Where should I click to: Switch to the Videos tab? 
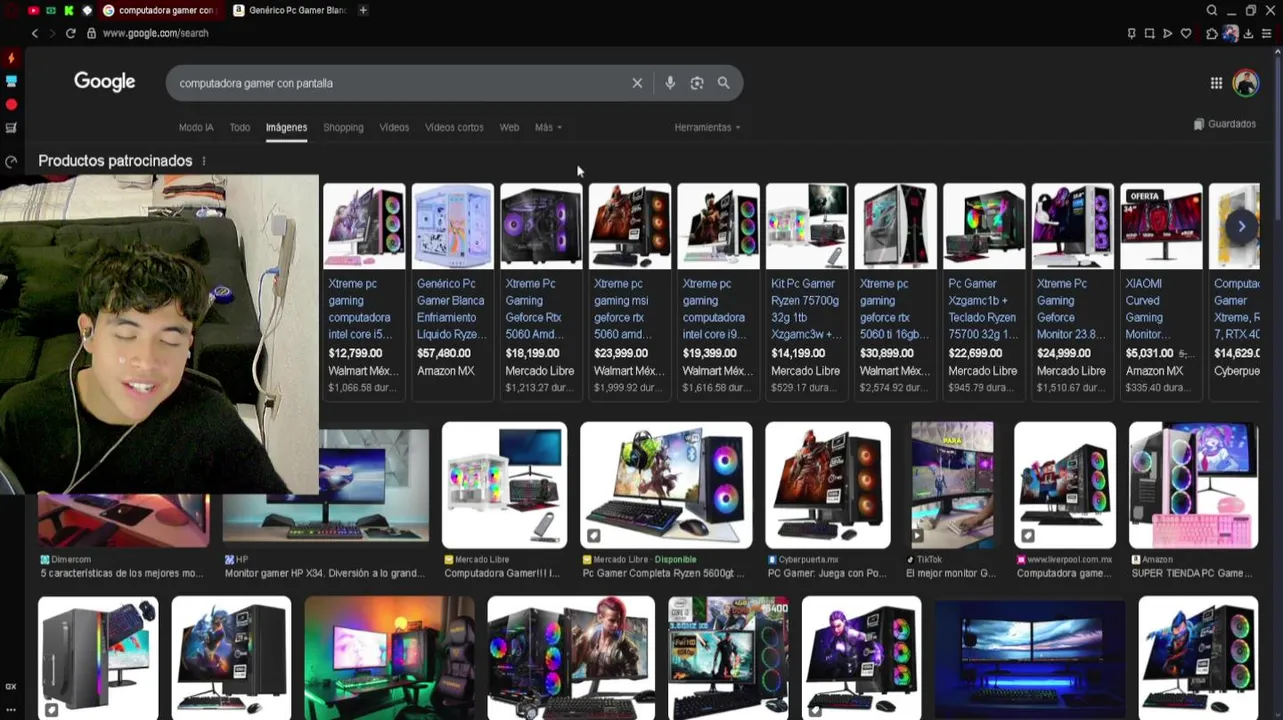(x=394, y=127)
